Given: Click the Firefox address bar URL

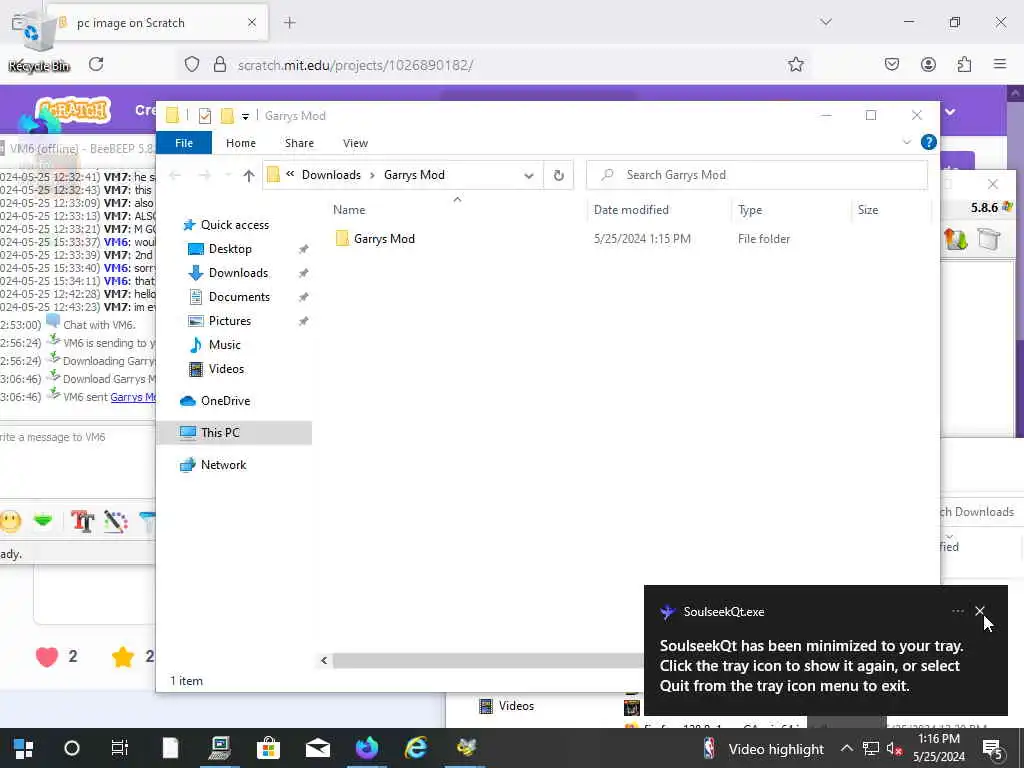Looking at the screenshot, I should [355, 65].
